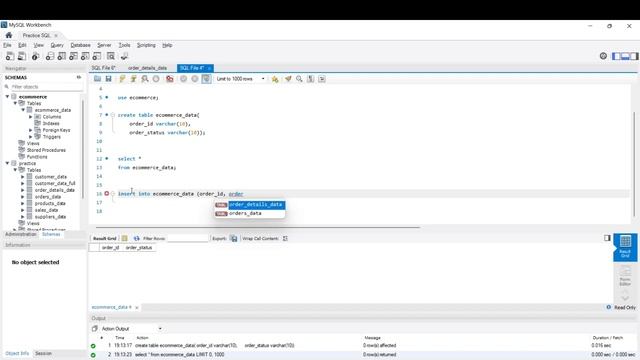Open the Edit menu
This screenshot has height=360, width=640.
[22, 45]
